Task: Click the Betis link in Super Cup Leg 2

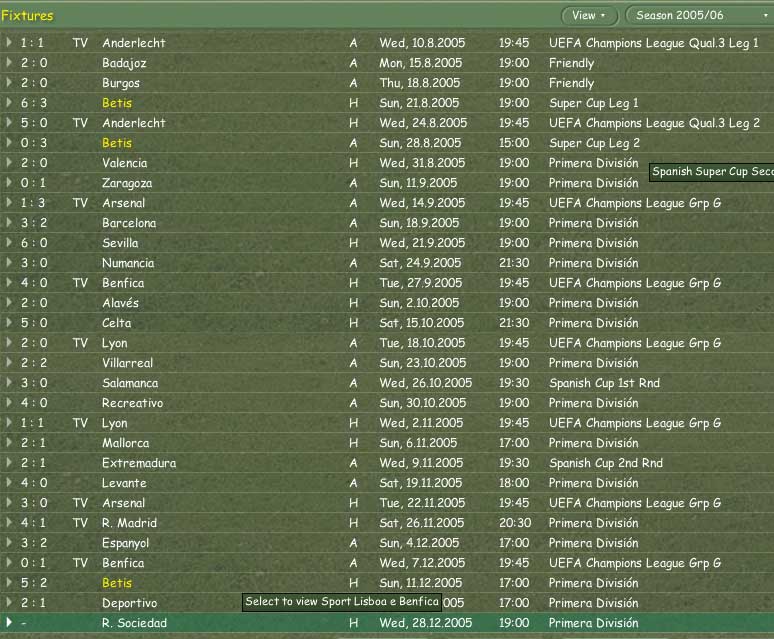Action: pyautogui.click(x=117, y=143)
